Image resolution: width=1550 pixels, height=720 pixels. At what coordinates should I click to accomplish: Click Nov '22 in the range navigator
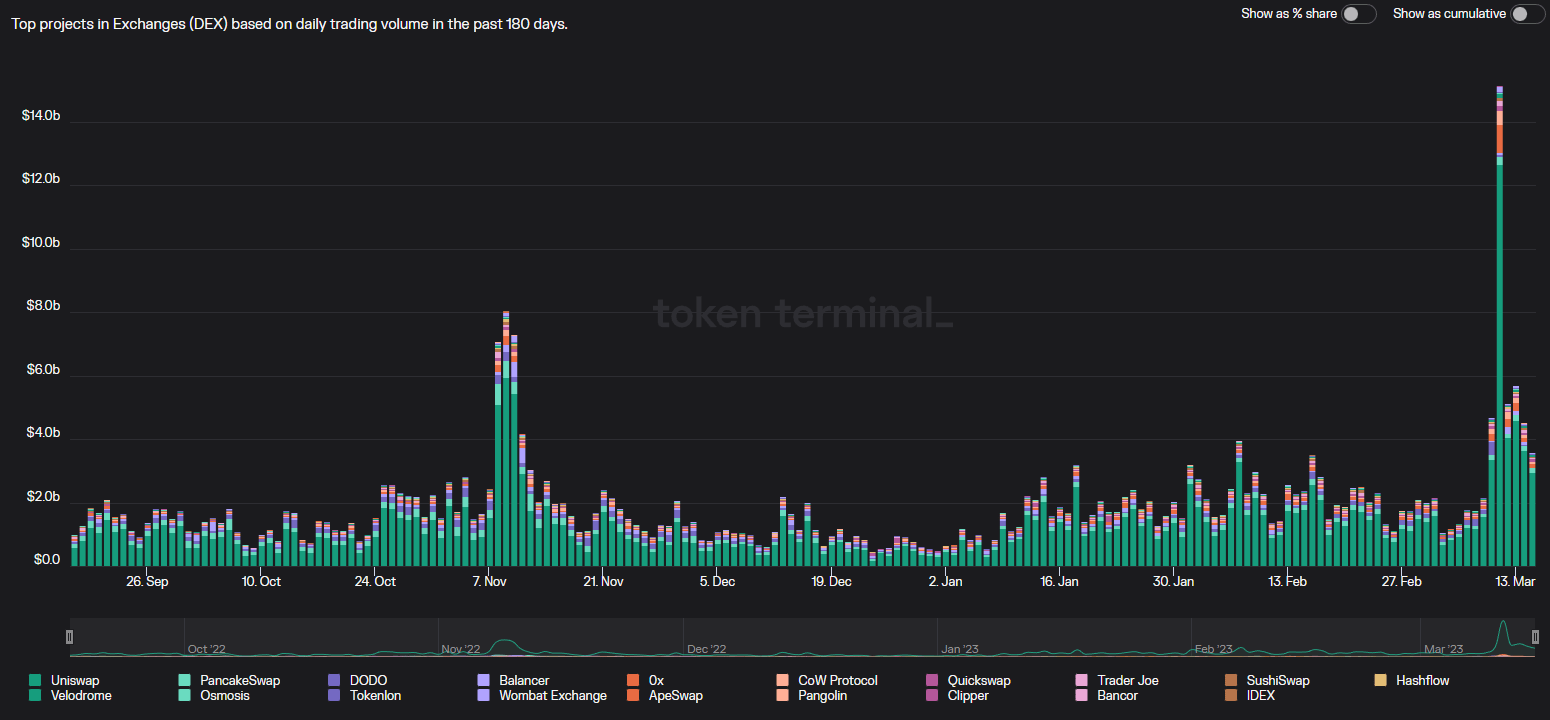coord(461,649)
